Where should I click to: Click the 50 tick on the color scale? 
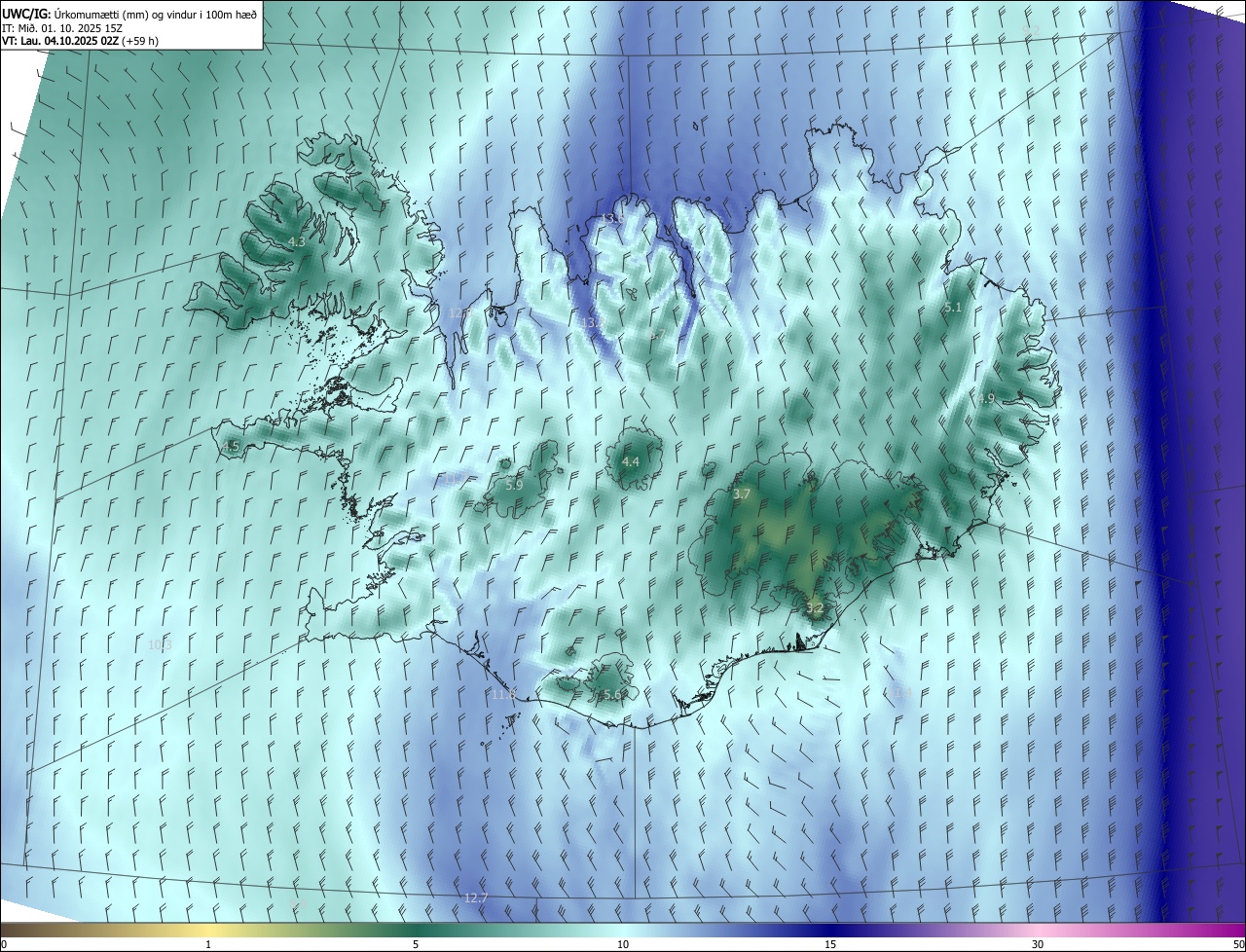click(x=1238, y=944)
